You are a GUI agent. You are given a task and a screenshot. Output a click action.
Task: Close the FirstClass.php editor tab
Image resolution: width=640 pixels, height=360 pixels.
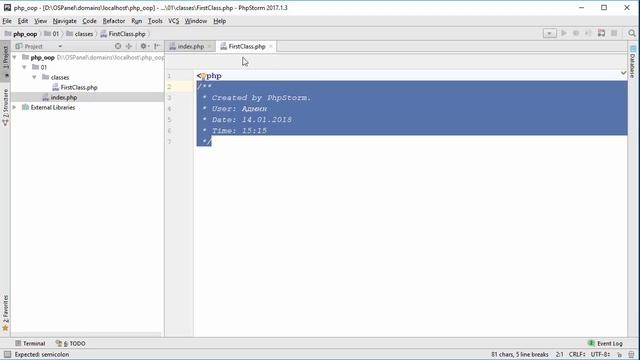pyautogui.click(x=271, y=47)
